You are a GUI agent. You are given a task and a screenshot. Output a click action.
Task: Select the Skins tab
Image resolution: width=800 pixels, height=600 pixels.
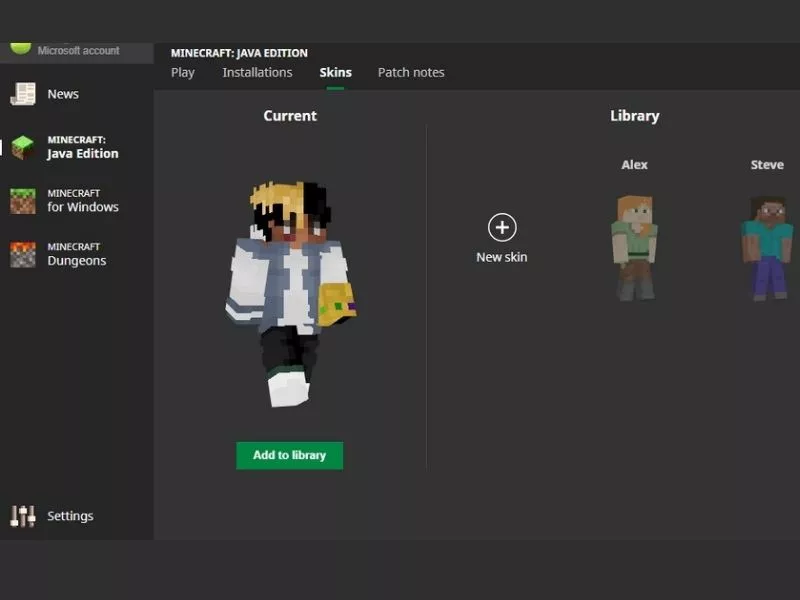pos(335,72)
